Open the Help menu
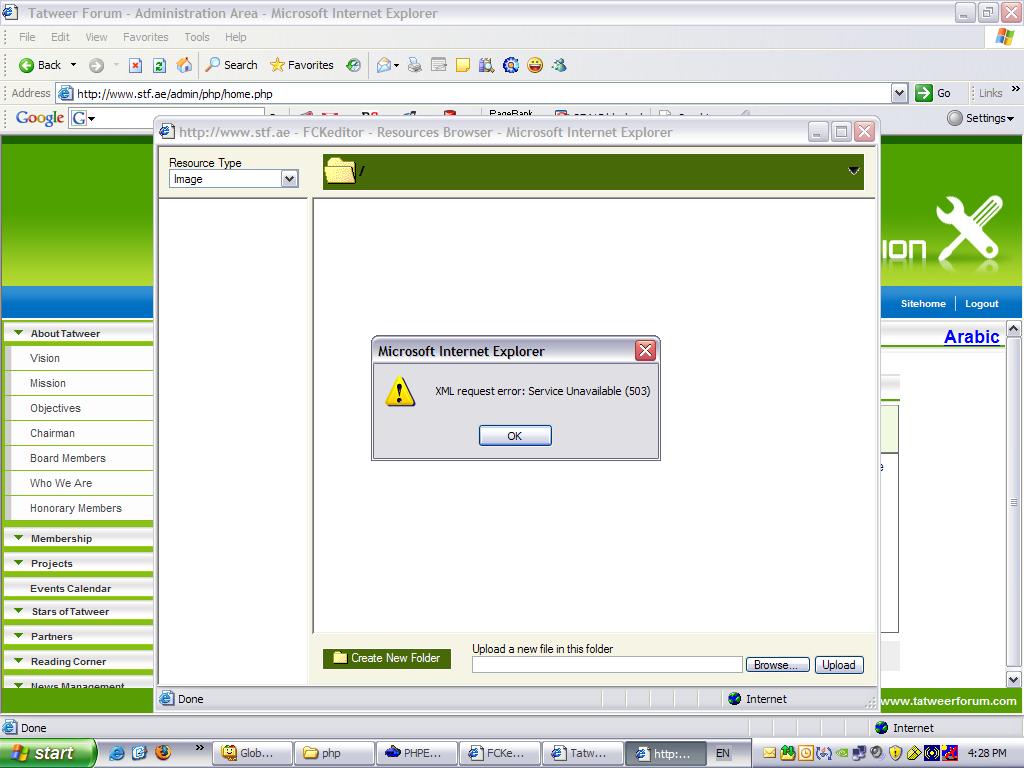The width and height of the screenshot is (1024, 768). [236, 37]
